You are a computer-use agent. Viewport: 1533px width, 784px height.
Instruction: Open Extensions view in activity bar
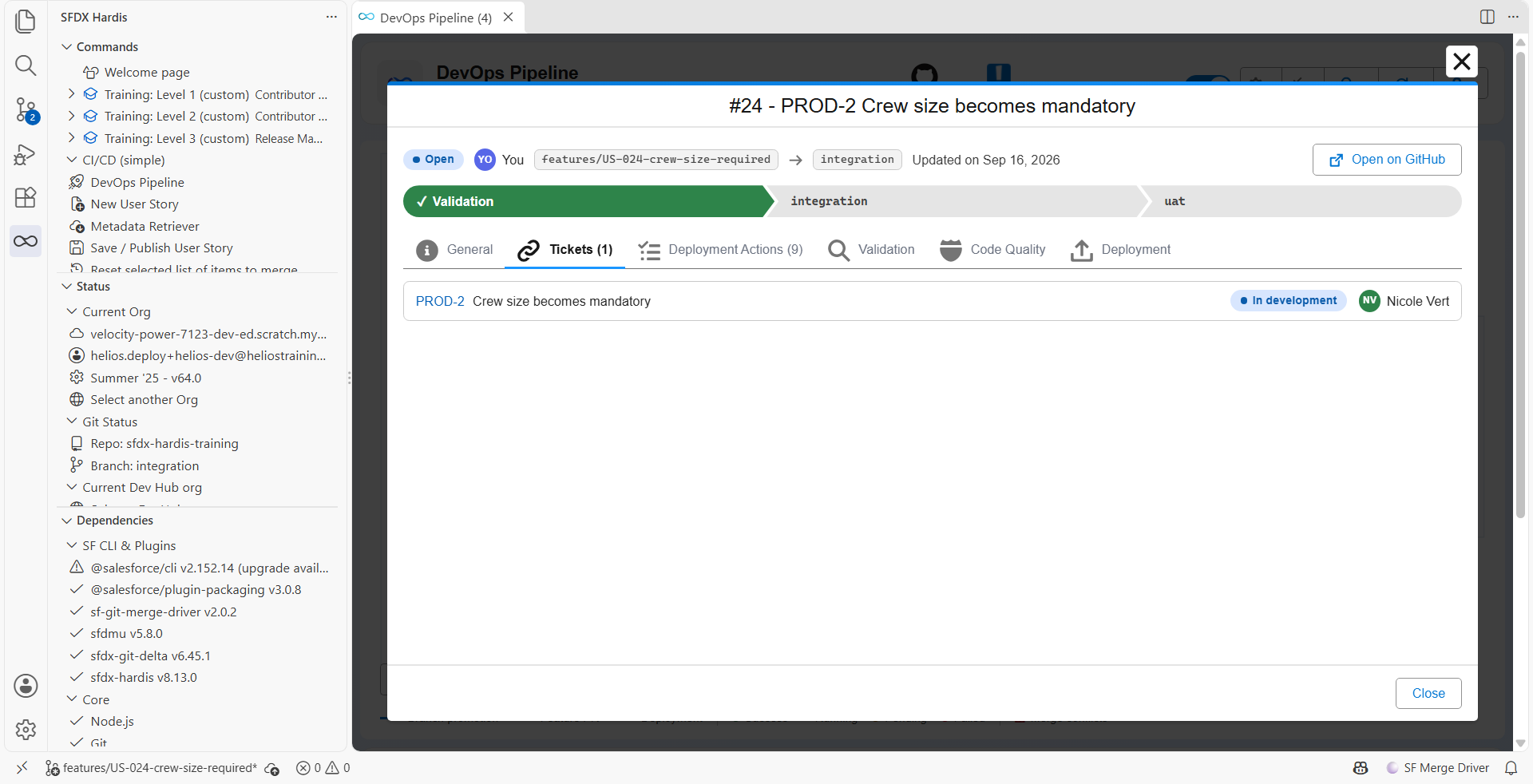pyautogui.click(x=26, y=197)
